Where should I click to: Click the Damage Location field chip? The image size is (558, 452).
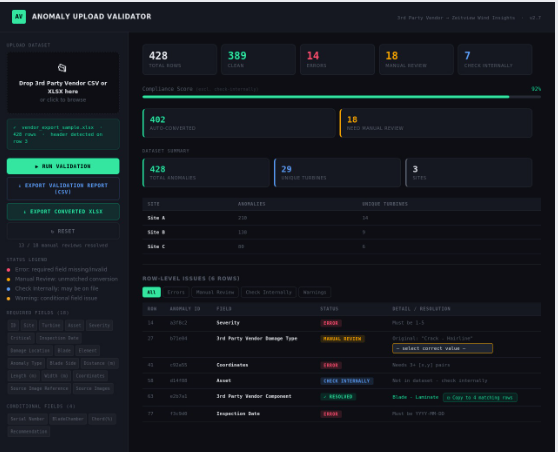pyautogui.click(x=30, y=351)
